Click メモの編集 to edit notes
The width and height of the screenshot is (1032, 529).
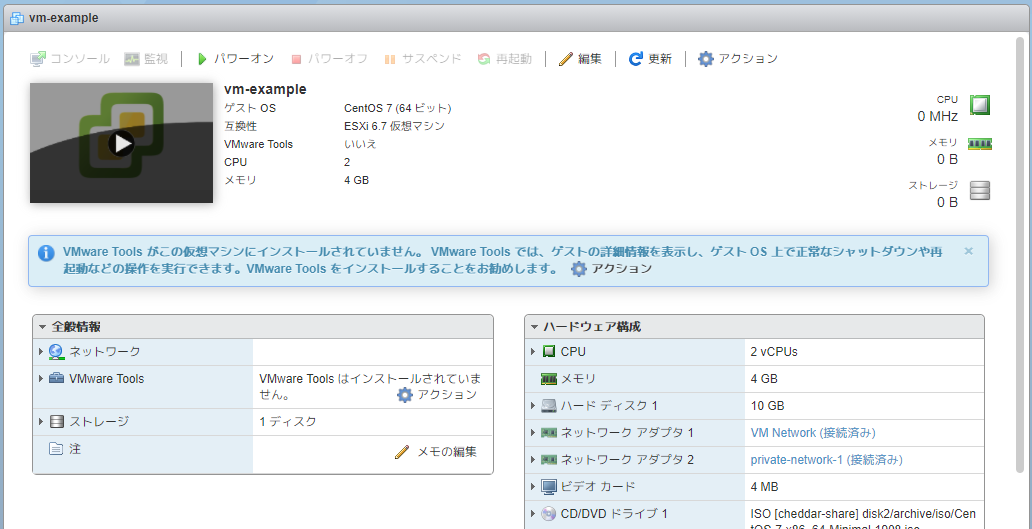[x=436, y=452]
